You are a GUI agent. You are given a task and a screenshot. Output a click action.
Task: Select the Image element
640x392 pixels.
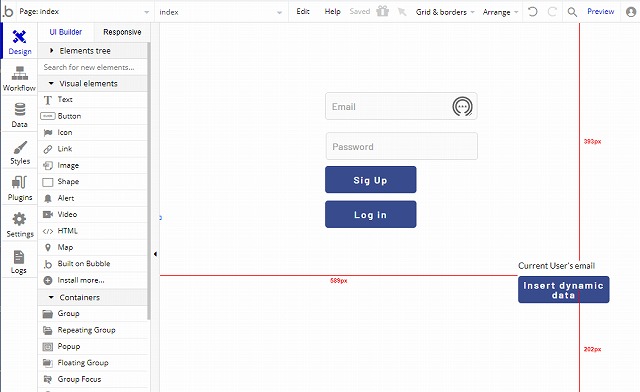93,165
